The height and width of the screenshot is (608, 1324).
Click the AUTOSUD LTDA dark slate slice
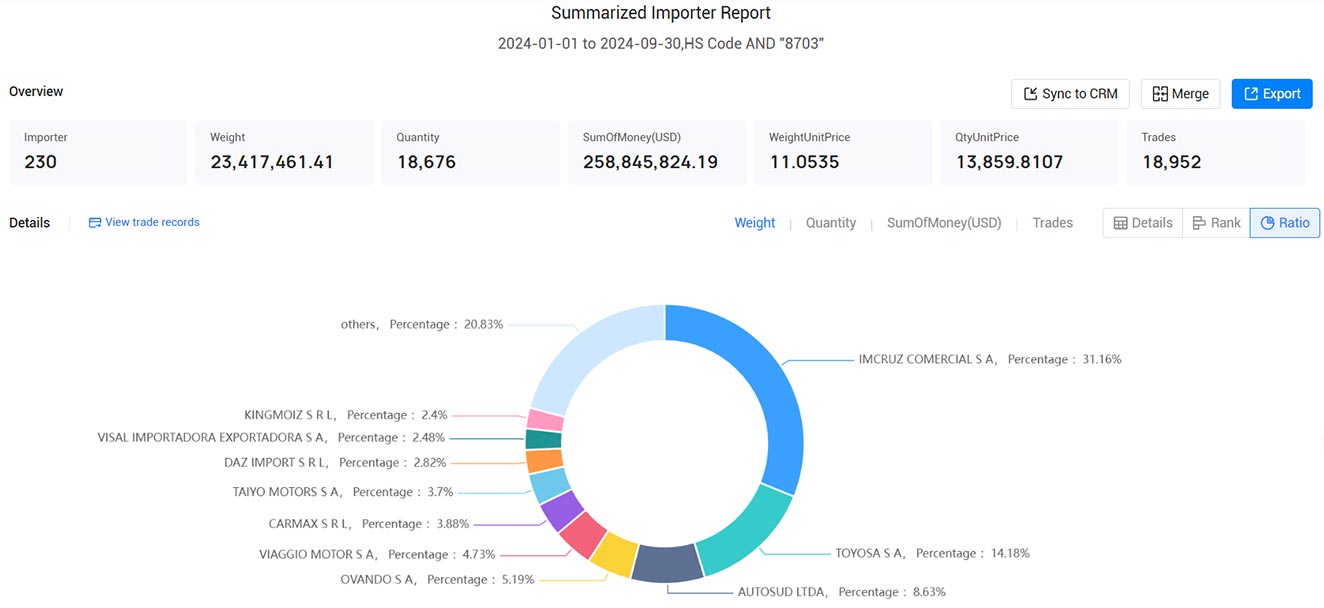point(669,564)
